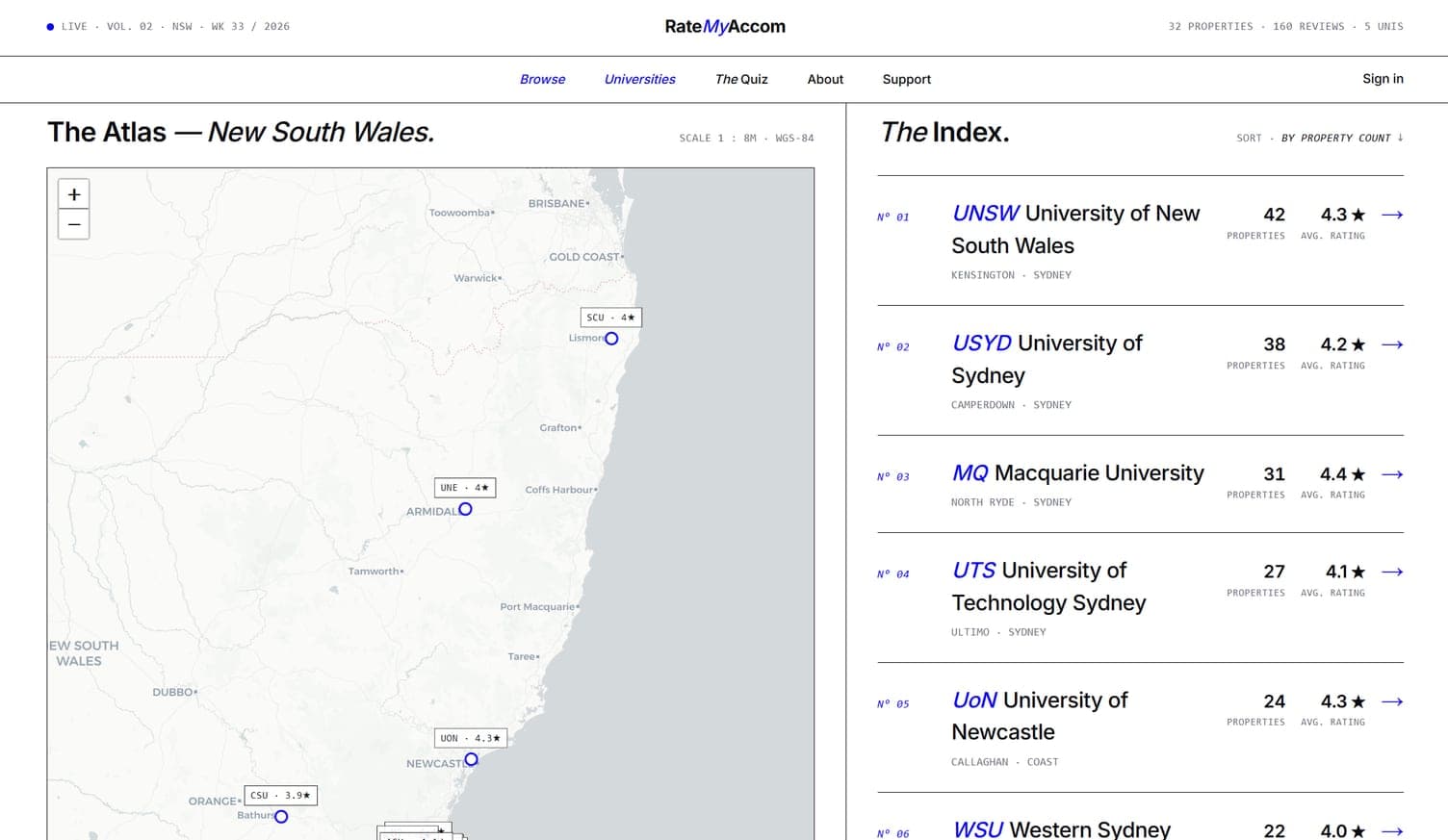Click the N° 03 index number

pos(892,477)
